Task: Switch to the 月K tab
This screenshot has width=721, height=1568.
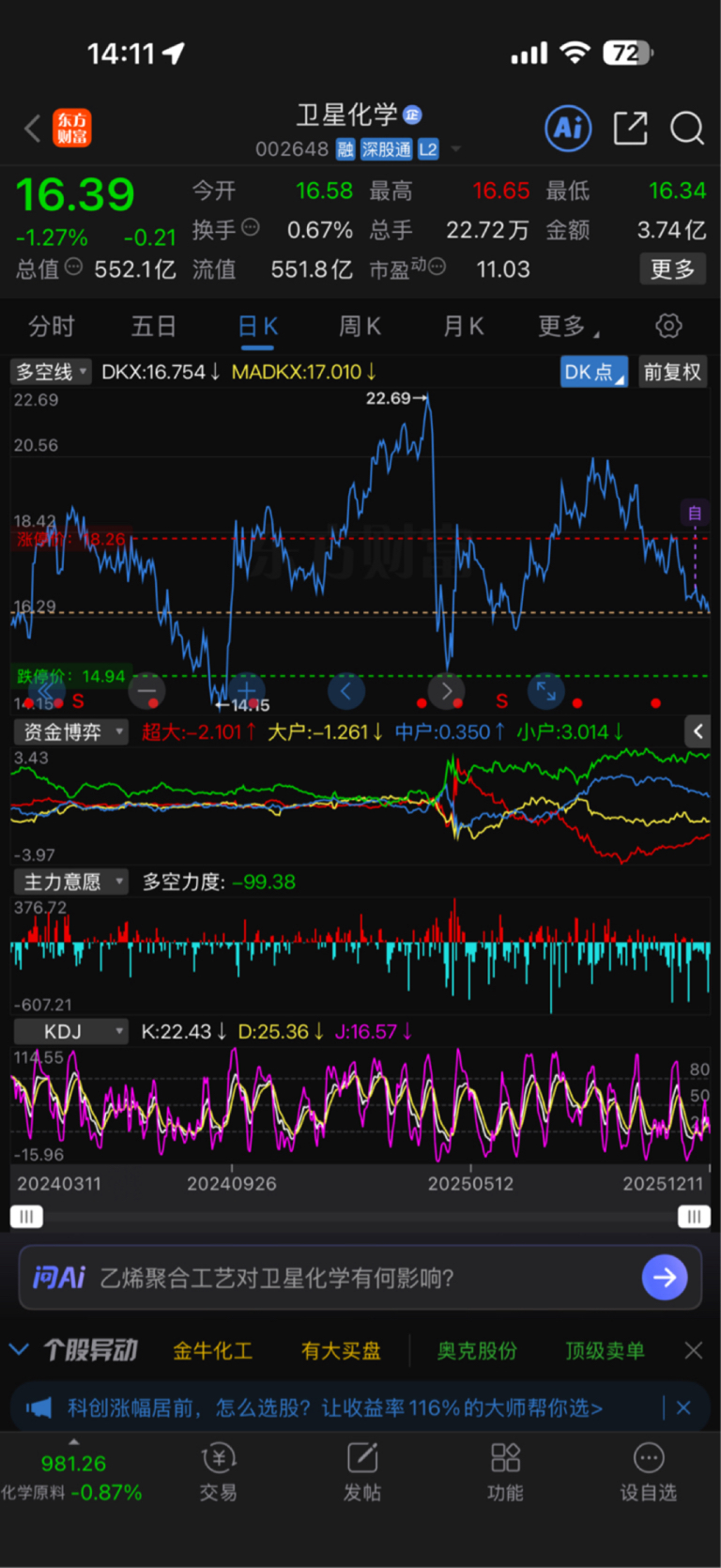Action: (463, 327)
